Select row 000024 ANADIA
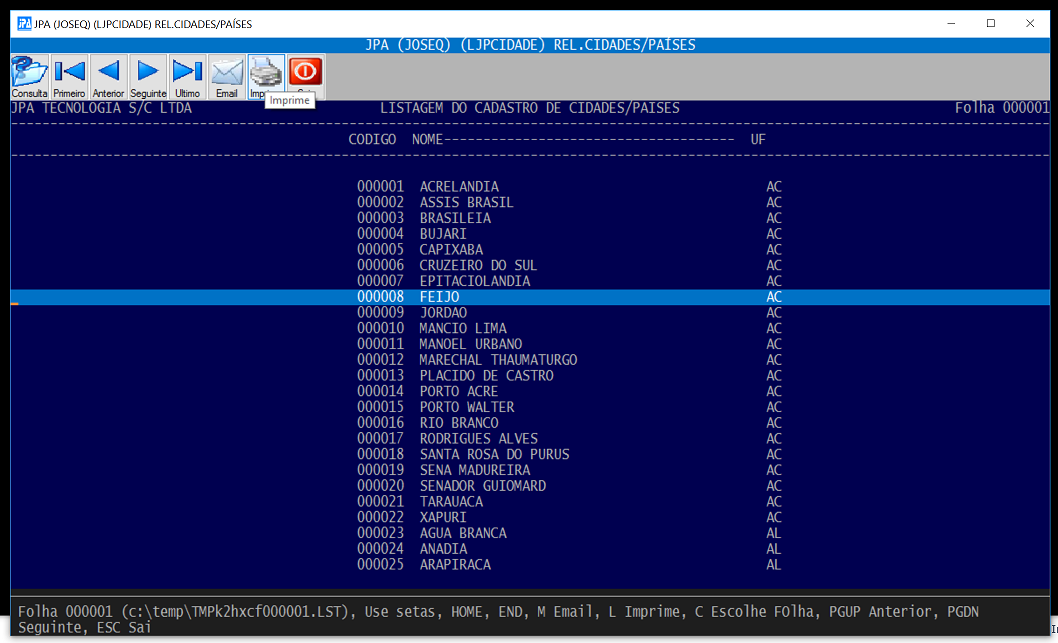Screen dimensions: 1058x643 coord(530,549)
